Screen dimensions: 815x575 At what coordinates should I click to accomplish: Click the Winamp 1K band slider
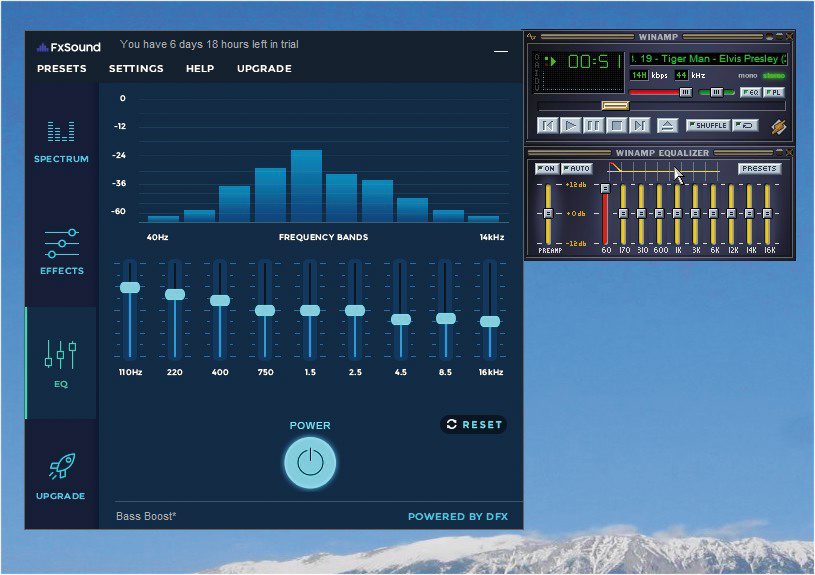coord(677,214)
